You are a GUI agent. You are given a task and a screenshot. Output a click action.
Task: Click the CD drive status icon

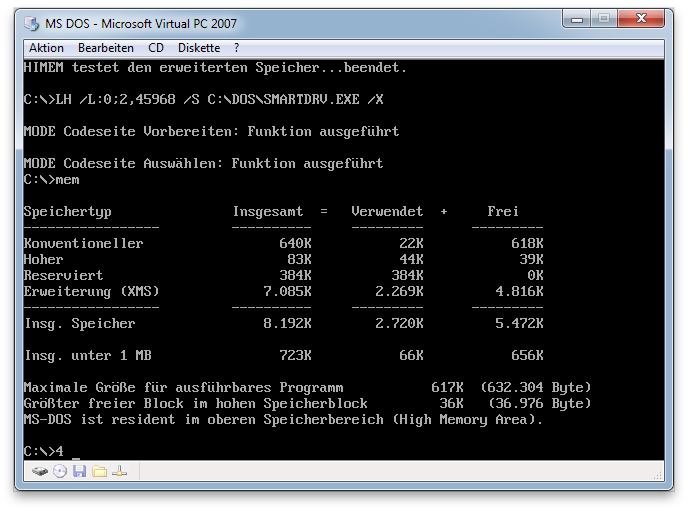tap(60, 472)
